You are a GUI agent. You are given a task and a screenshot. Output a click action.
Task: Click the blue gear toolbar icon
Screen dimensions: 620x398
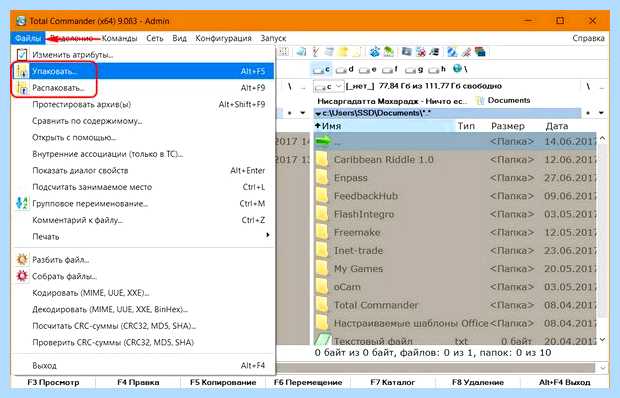tap(374, 52)
